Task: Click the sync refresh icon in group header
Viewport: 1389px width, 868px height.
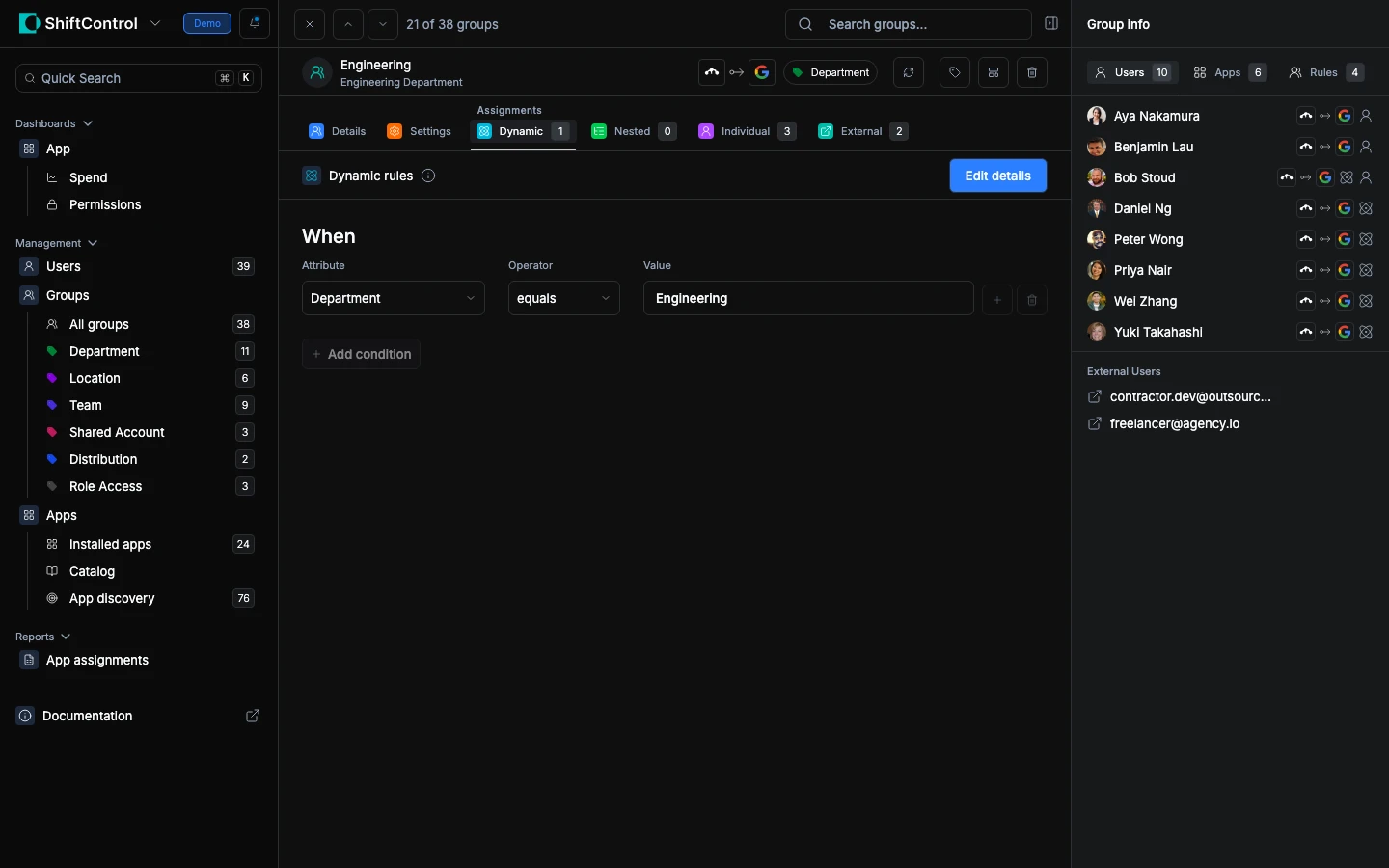Action: click(x=908, y=72)
